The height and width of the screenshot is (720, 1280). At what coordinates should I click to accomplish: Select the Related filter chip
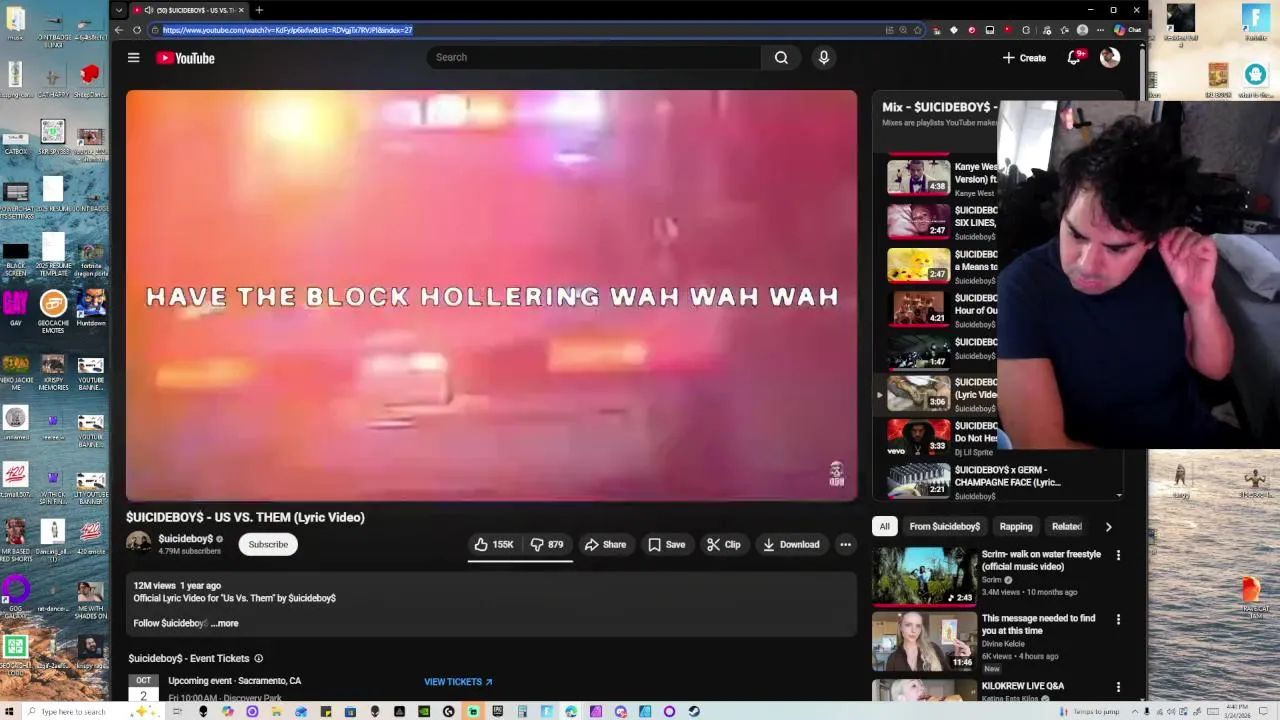[x=1066, y=526]
